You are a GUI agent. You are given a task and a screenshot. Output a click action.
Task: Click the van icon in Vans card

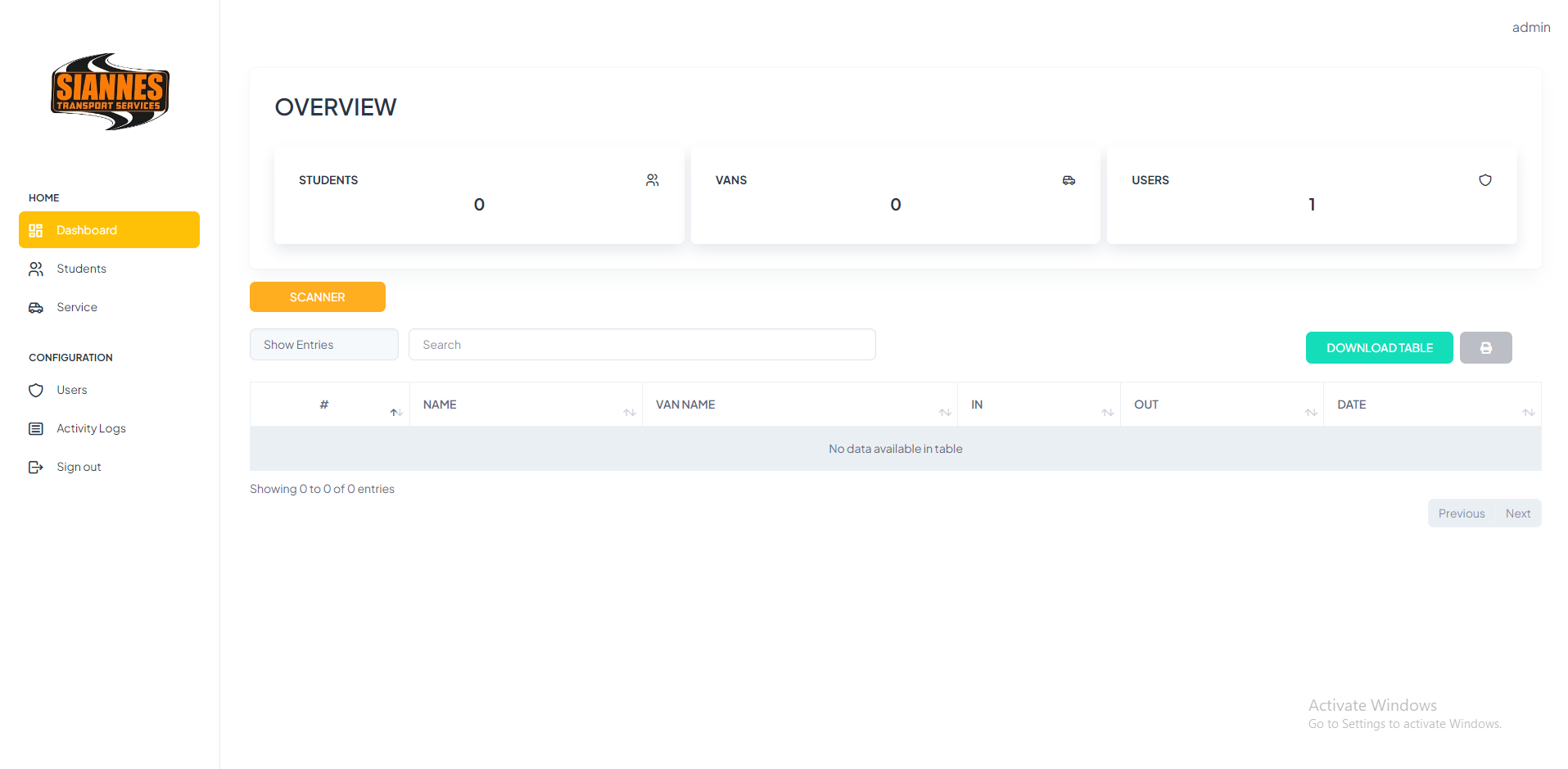point(1069,180)
